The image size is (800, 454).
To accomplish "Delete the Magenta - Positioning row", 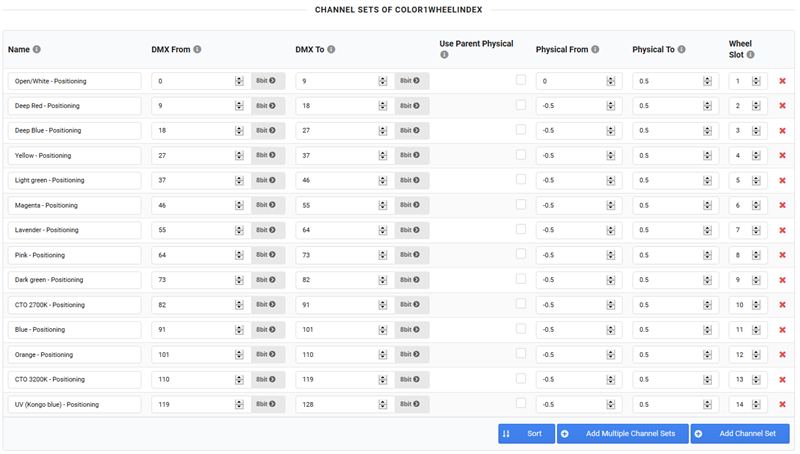I will (x=782, y=205).
